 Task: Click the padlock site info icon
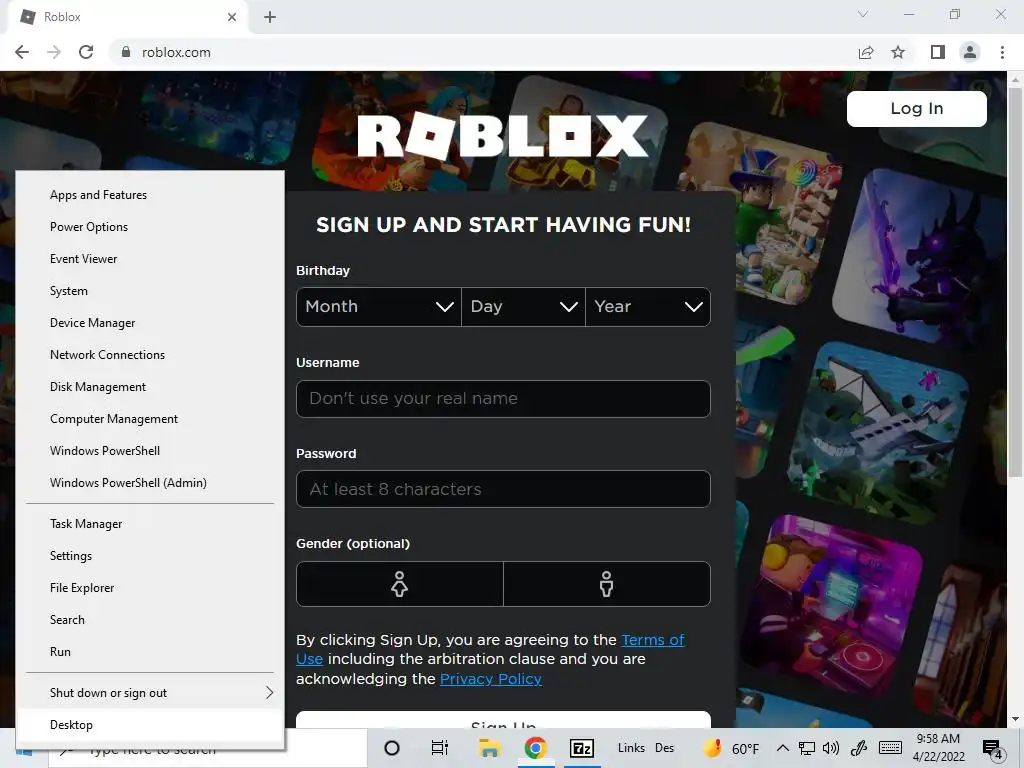pos(126,52)
